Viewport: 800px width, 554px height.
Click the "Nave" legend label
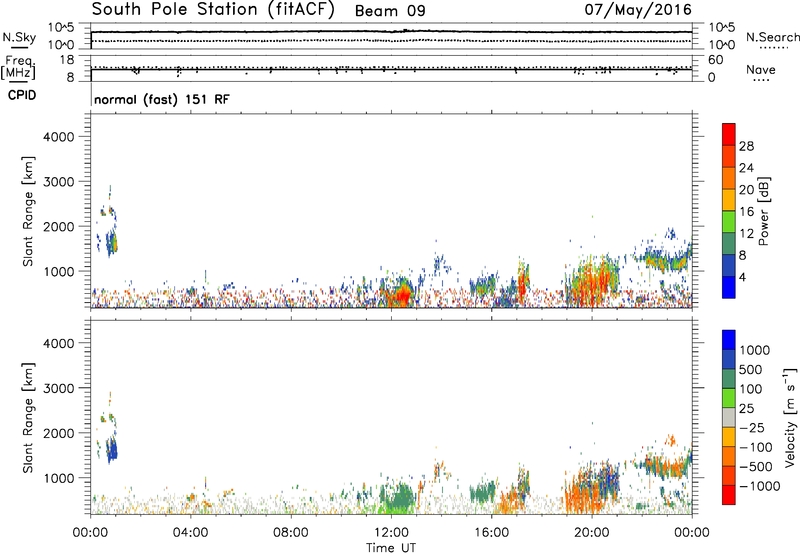point(761,70)
